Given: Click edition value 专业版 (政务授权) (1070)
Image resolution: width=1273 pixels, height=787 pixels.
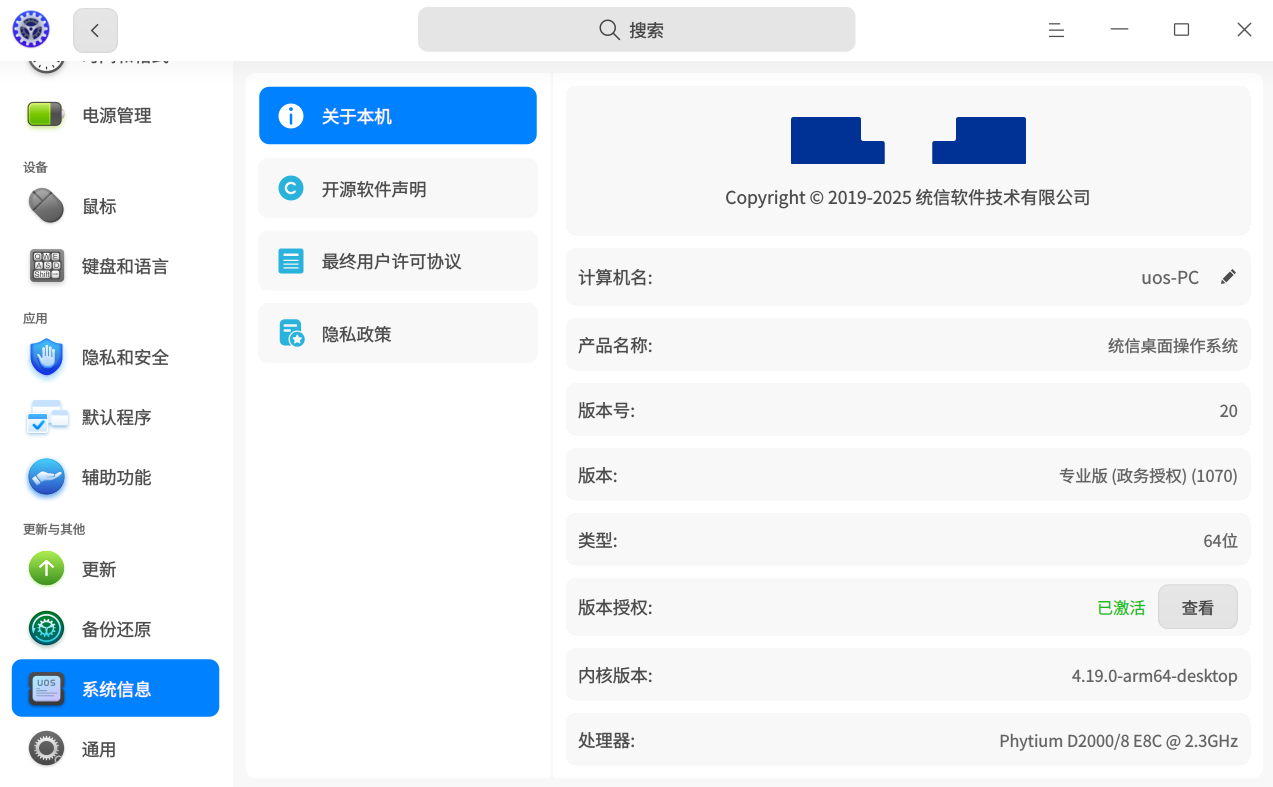Looking at the screenshot, I should (x=1148, y=476).
